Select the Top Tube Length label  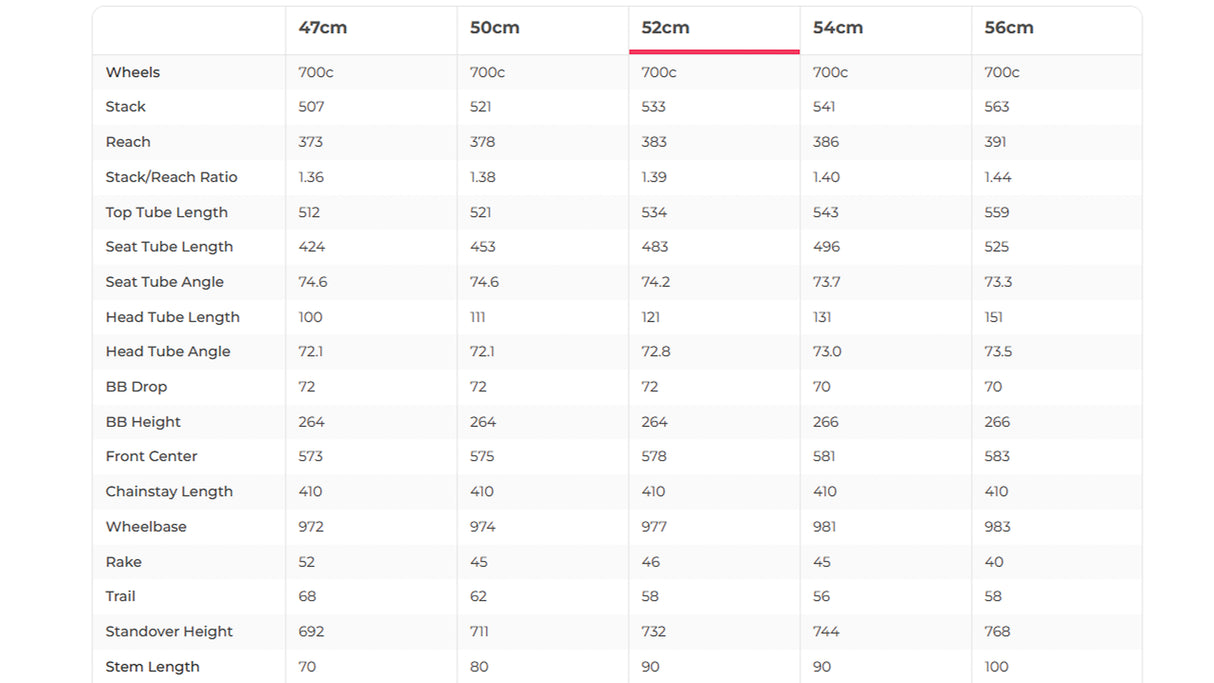pos(167,212)
